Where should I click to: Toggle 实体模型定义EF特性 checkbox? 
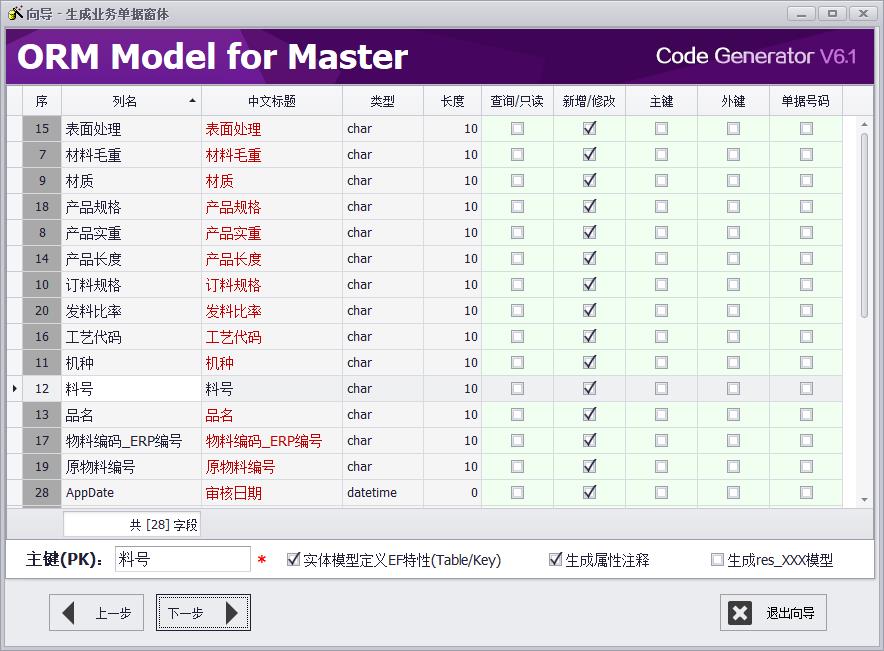coord(293,560)
